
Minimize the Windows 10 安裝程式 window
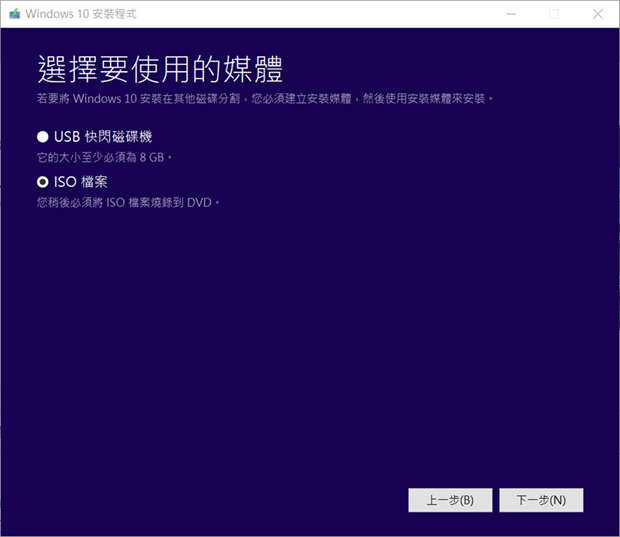512,13
